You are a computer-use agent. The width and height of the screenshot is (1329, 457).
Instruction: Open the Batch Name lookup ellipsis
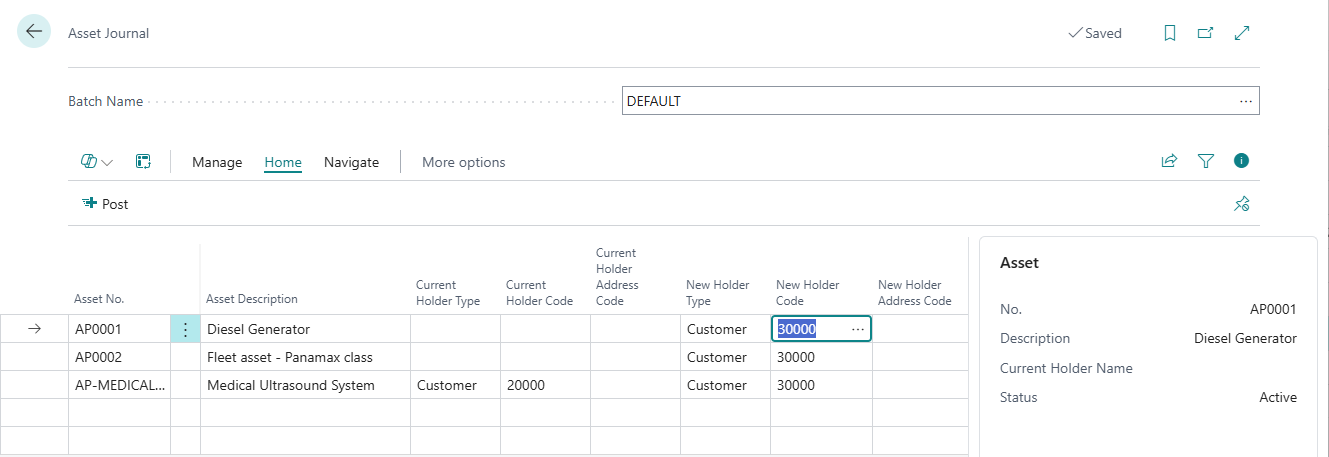click(x=1246, y=101)
